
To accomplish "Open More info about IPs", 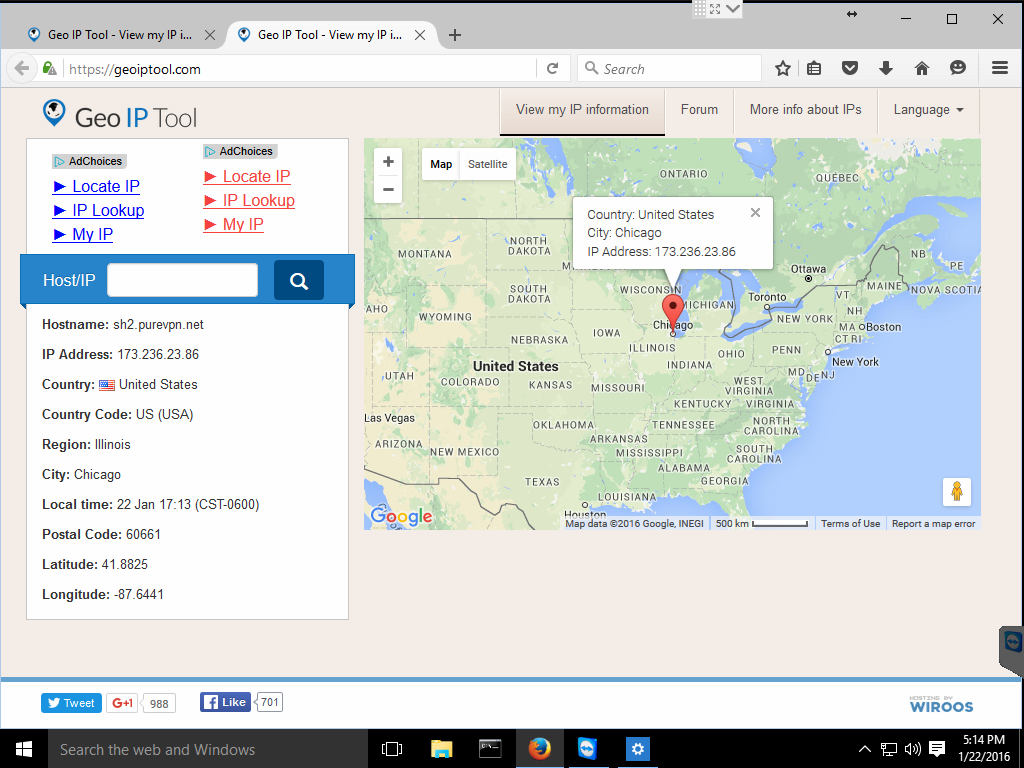I will [805, 110].
